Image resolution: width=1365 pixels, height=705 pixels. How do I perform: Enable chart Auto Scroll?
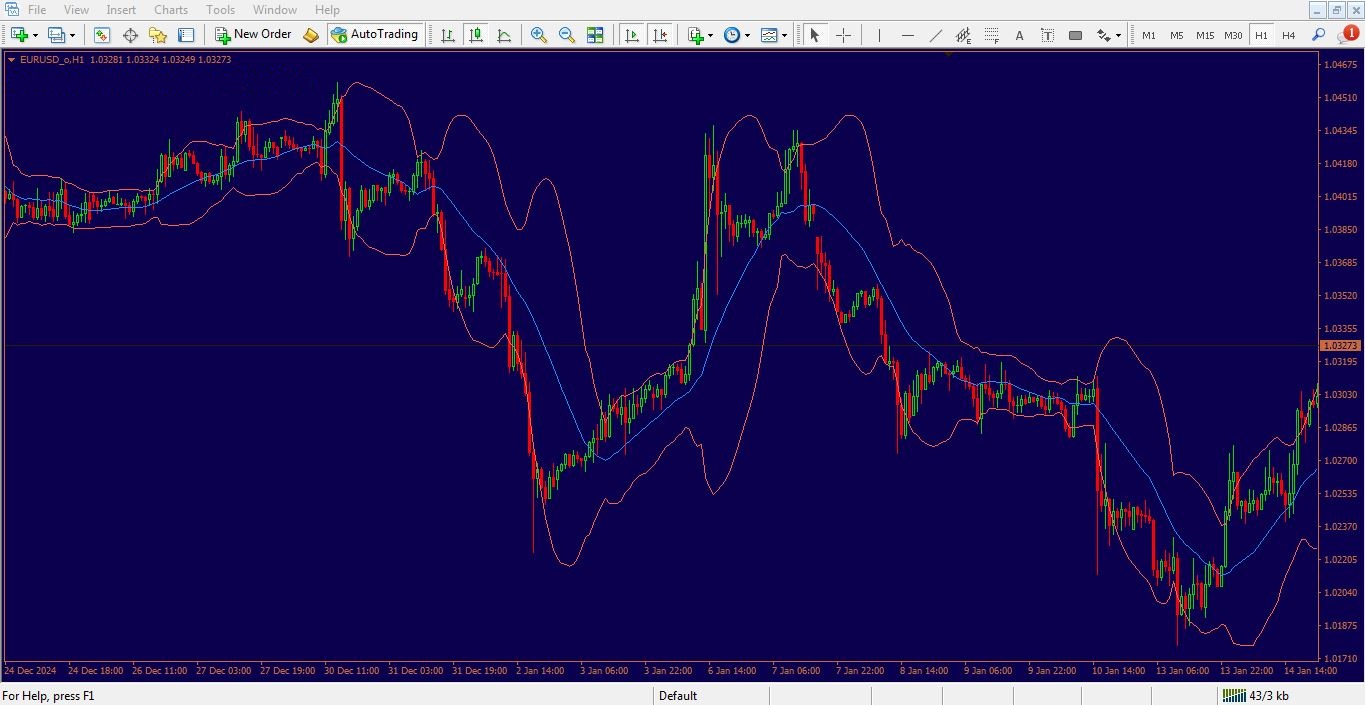[631, 35]
